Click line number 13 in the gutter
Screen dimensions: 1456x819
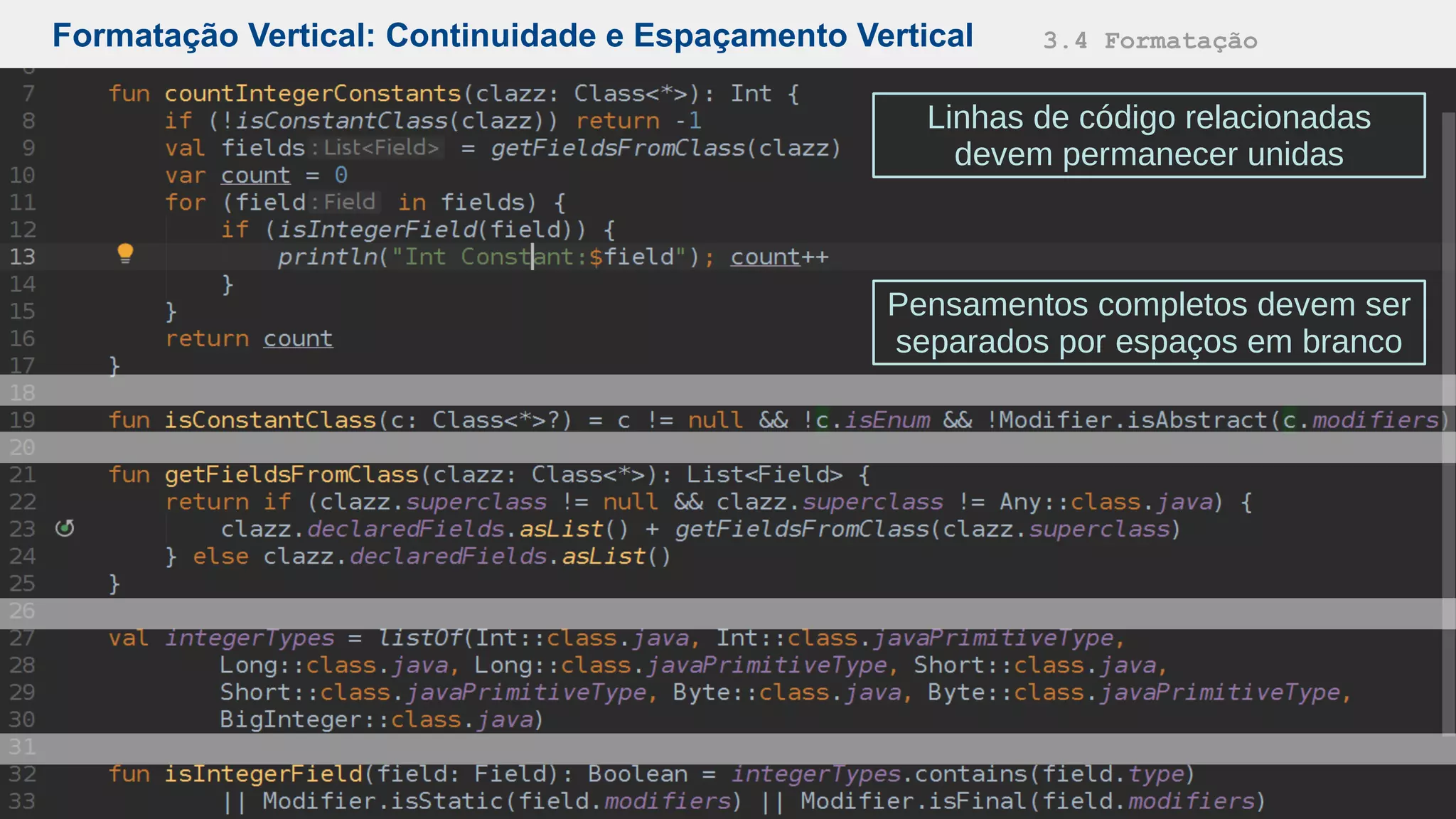click(22, 257)
